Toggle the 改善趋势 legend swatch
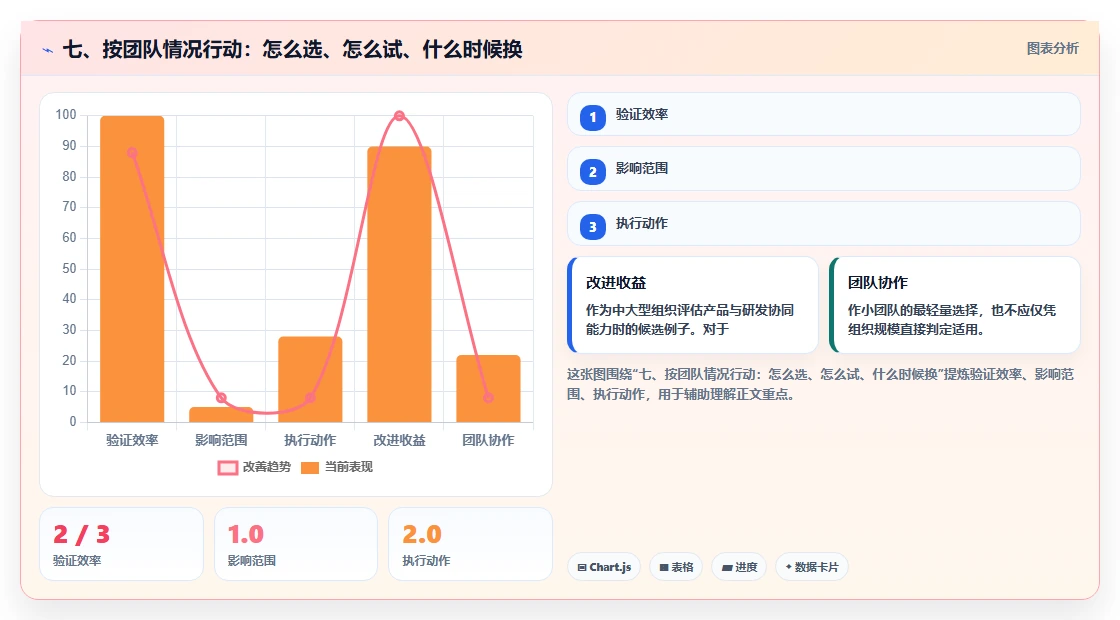The image size is (1120, 620). click(x=228, y=468)
